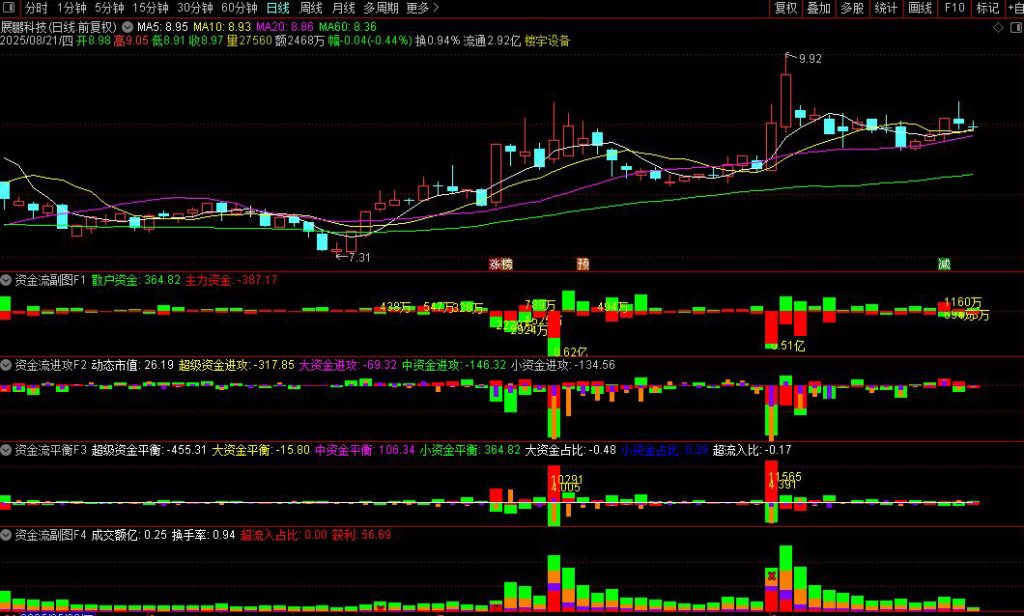This screenshot has width=1024, height=616.
Task: Click the 标记 mark button
Action: [x=987, y=8]
